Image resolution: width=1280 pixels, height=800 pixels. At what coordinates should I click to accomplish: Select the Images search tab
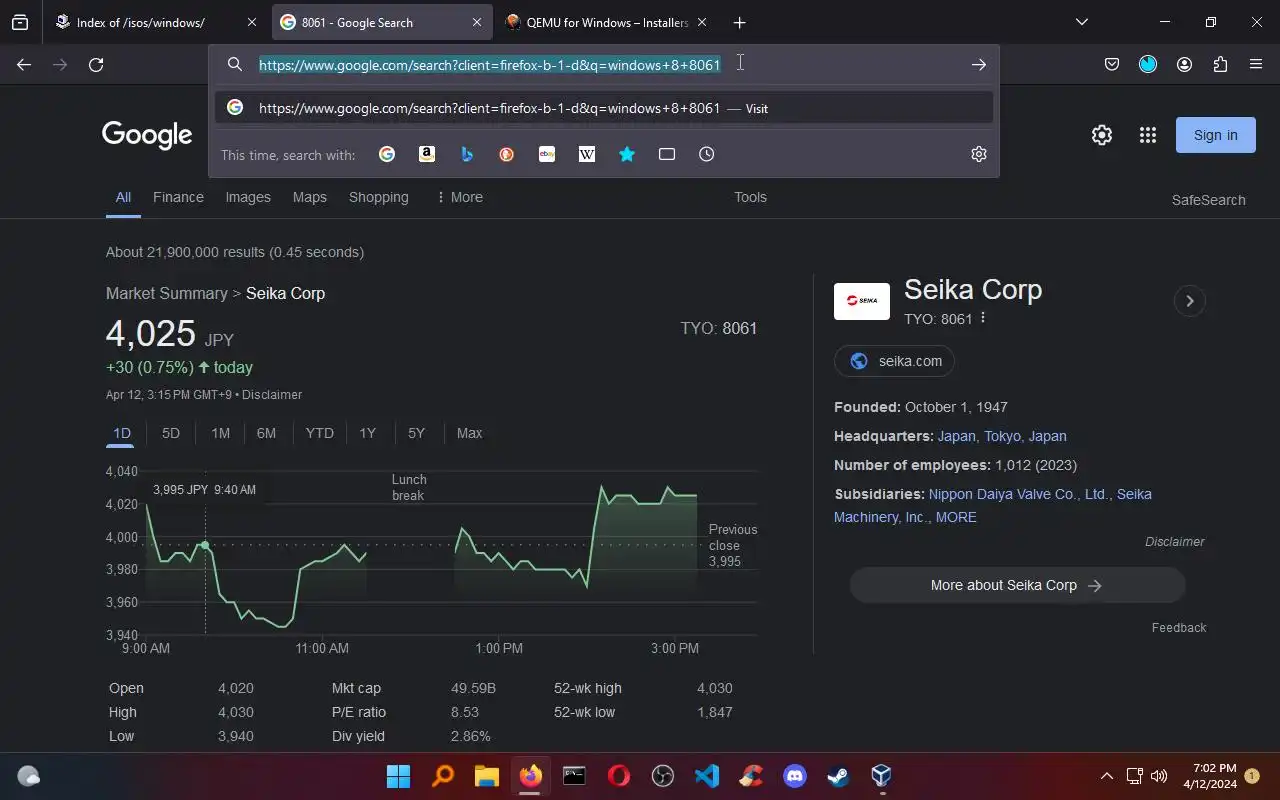point(248,197)
